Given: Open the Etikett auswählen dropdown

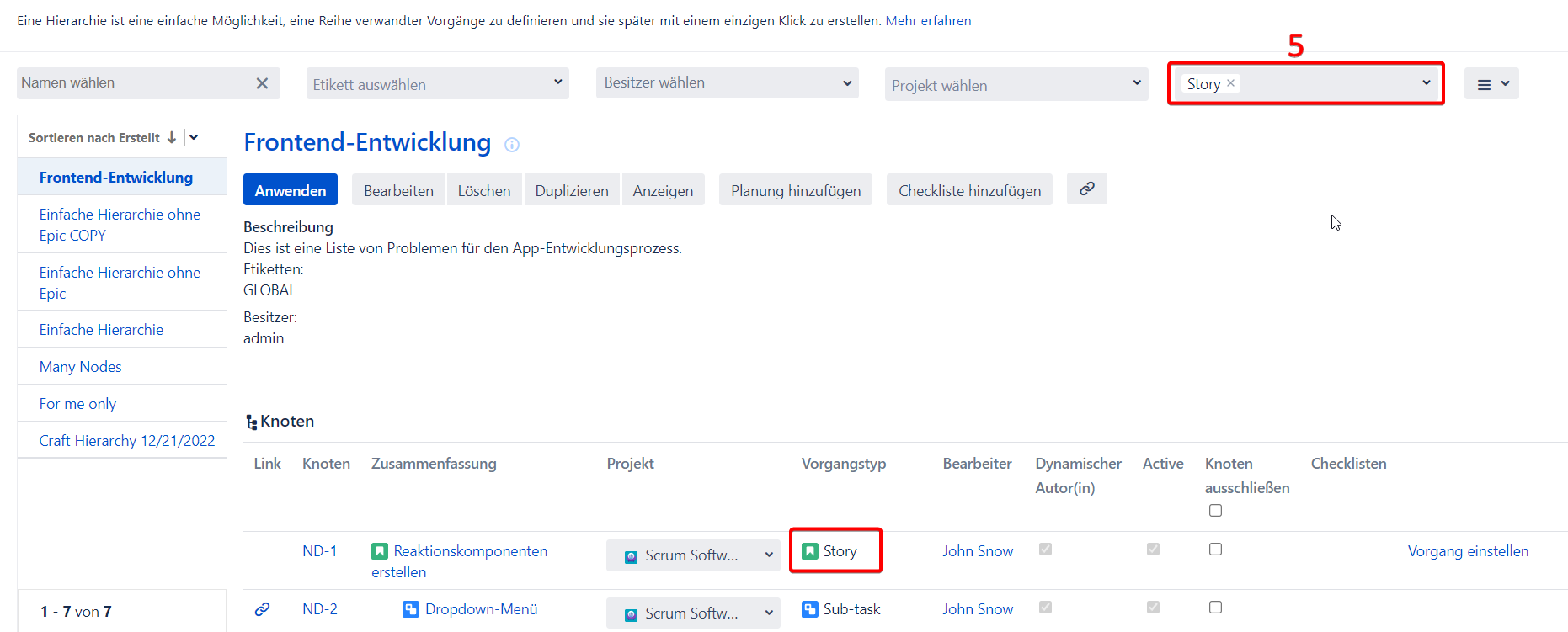Looking at the screenshot, I should [x=437, y=84].
